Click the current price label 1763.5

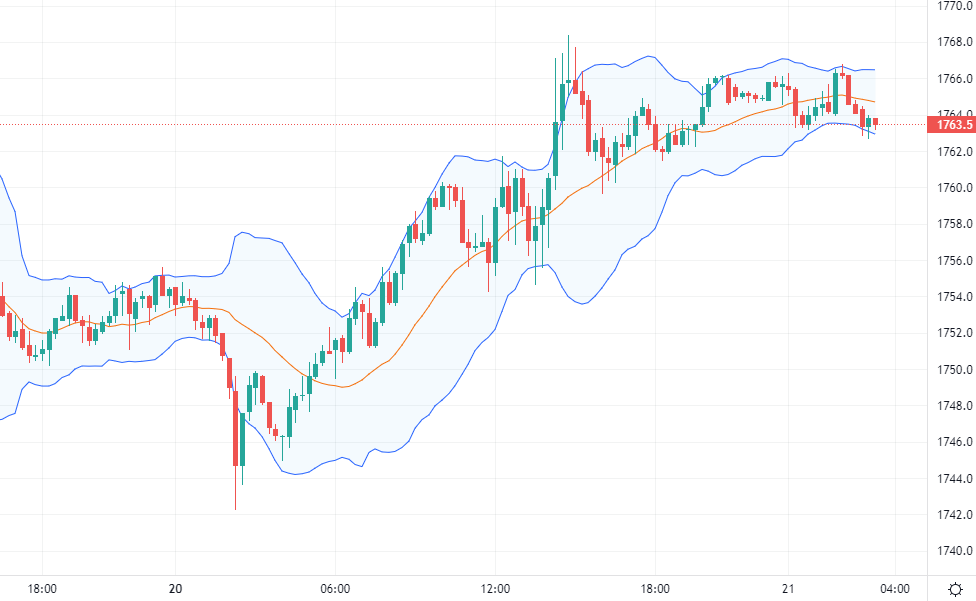950,125
